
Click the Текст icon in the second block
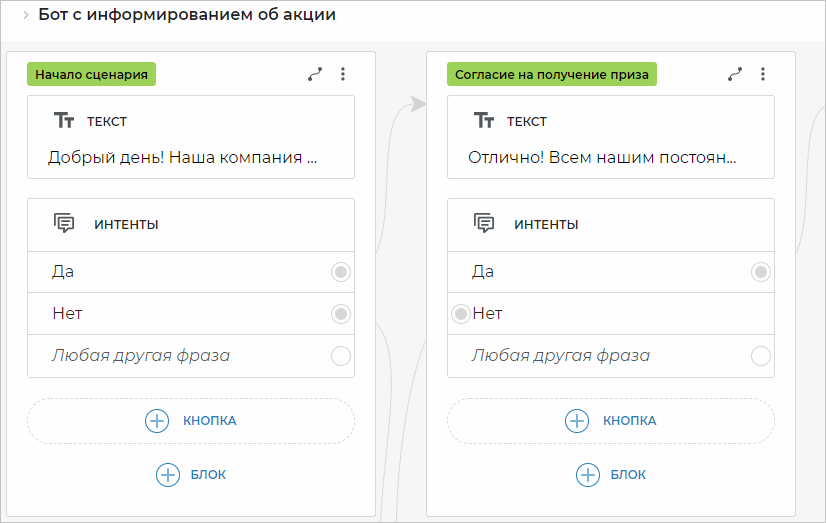click(x=484, y=121)
